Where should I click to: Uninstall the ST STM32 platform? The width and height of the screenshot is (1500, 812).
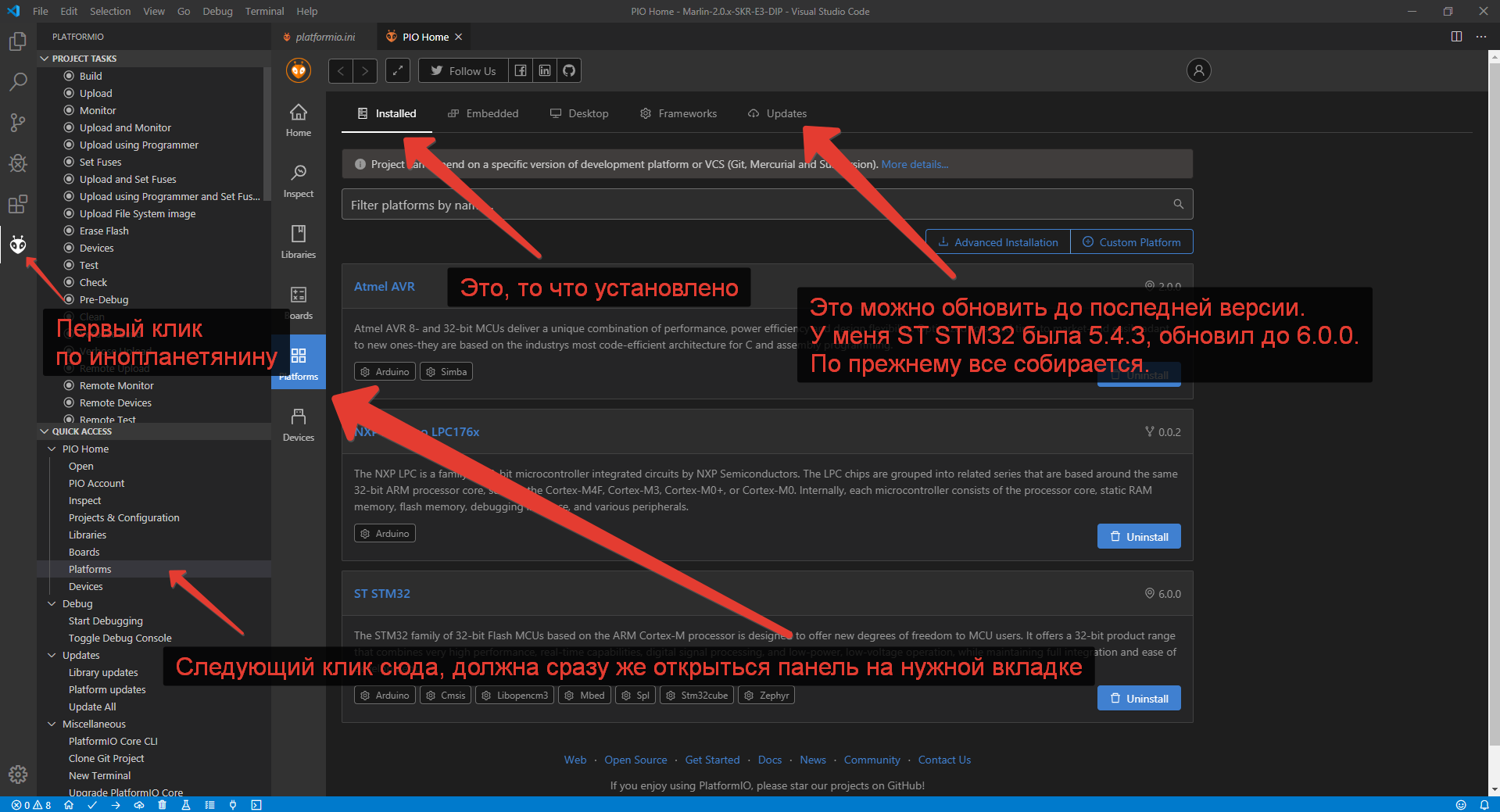(1138, 698)
